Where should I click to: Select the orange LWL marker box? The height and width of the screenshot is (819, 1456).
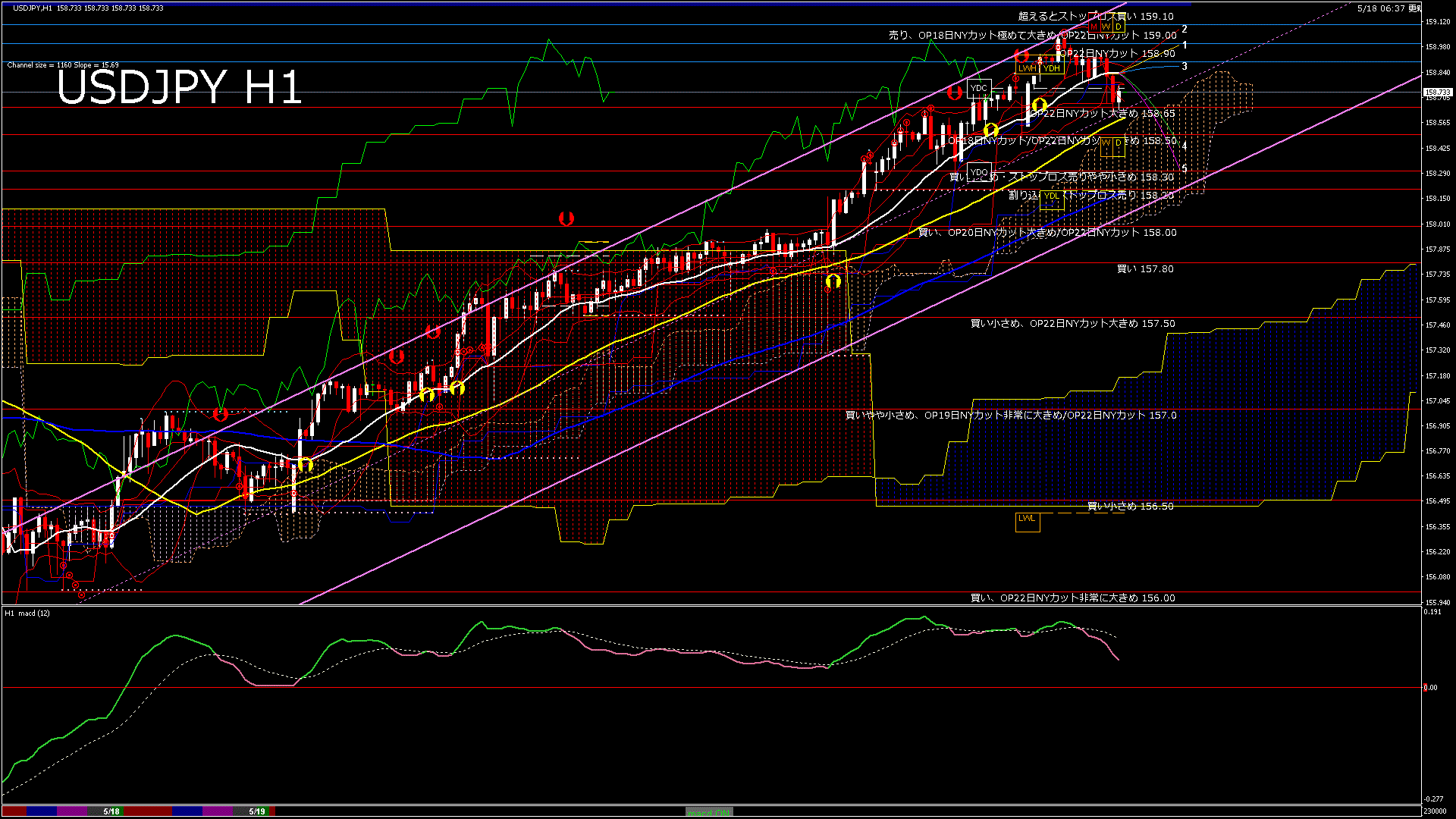[1028, 522]
